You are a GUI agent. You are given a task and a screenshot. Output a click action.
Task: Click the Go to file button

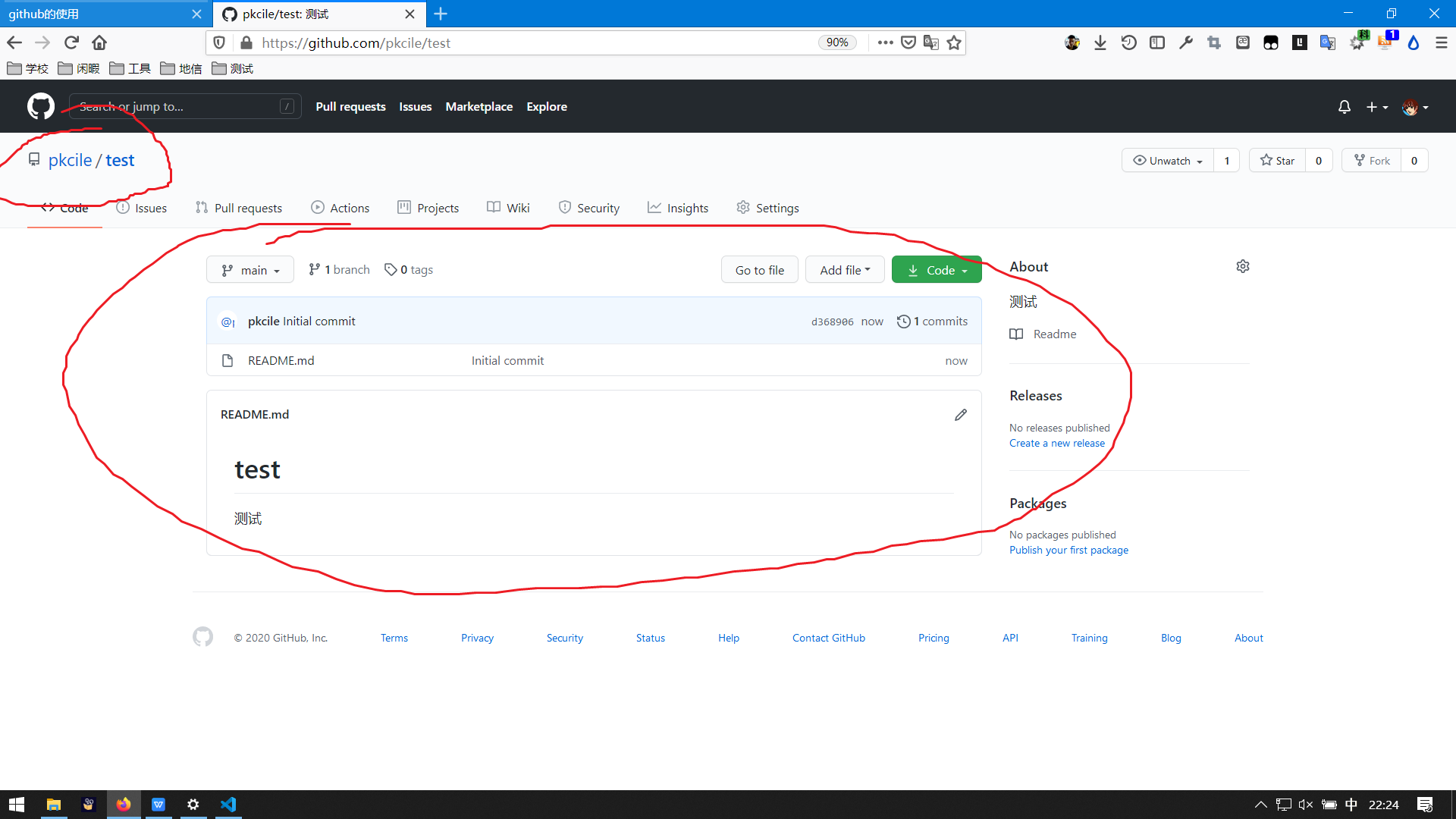point(760,270)
